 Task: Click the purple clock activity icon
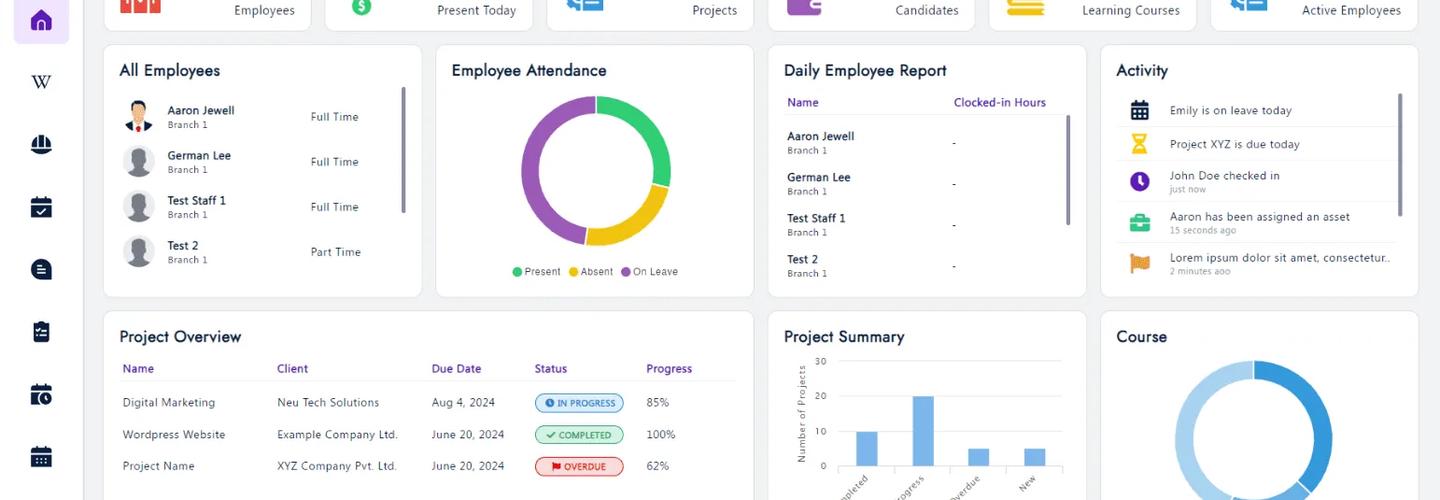click(x=1139, y=181)
